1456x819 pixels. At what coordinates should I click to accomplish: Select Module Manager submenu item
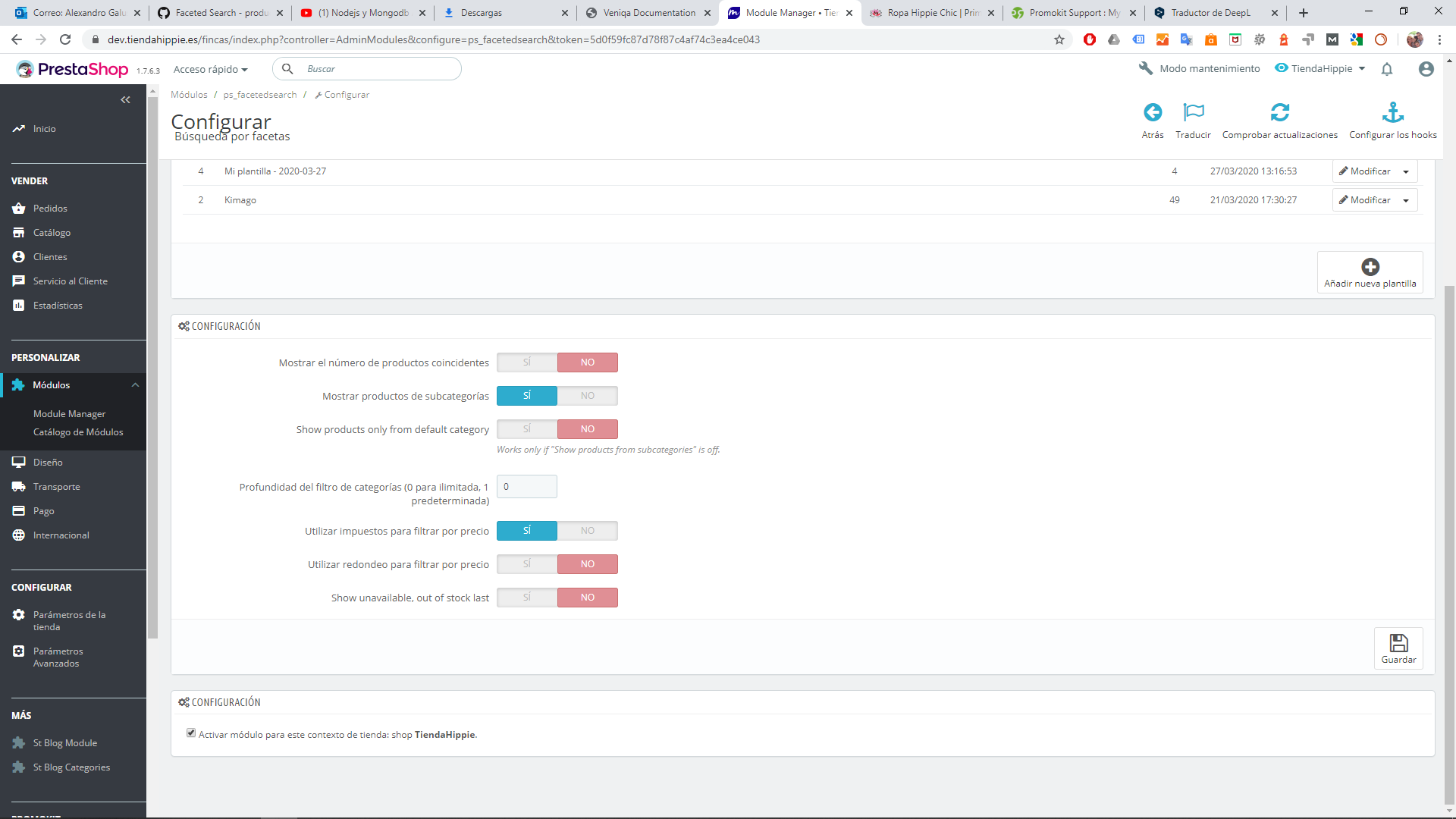pos(69,414)
